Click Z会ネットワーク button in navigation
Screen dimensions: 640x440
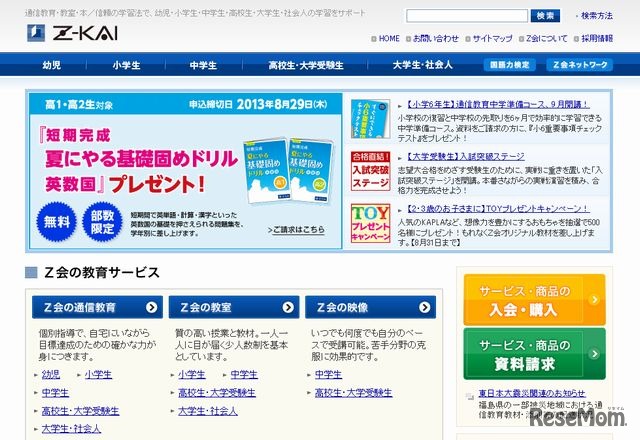coord(580,64)
